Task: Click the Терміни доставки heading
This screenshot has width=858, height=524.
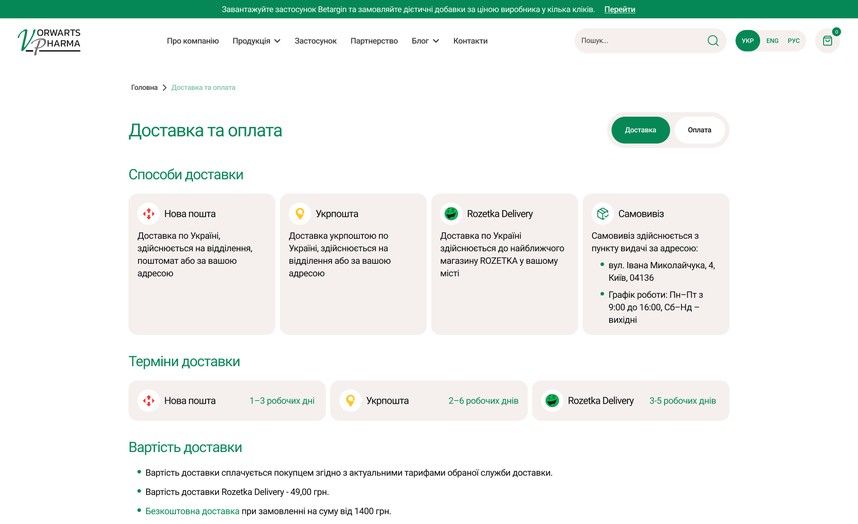Action: click(x=184, y=362)
